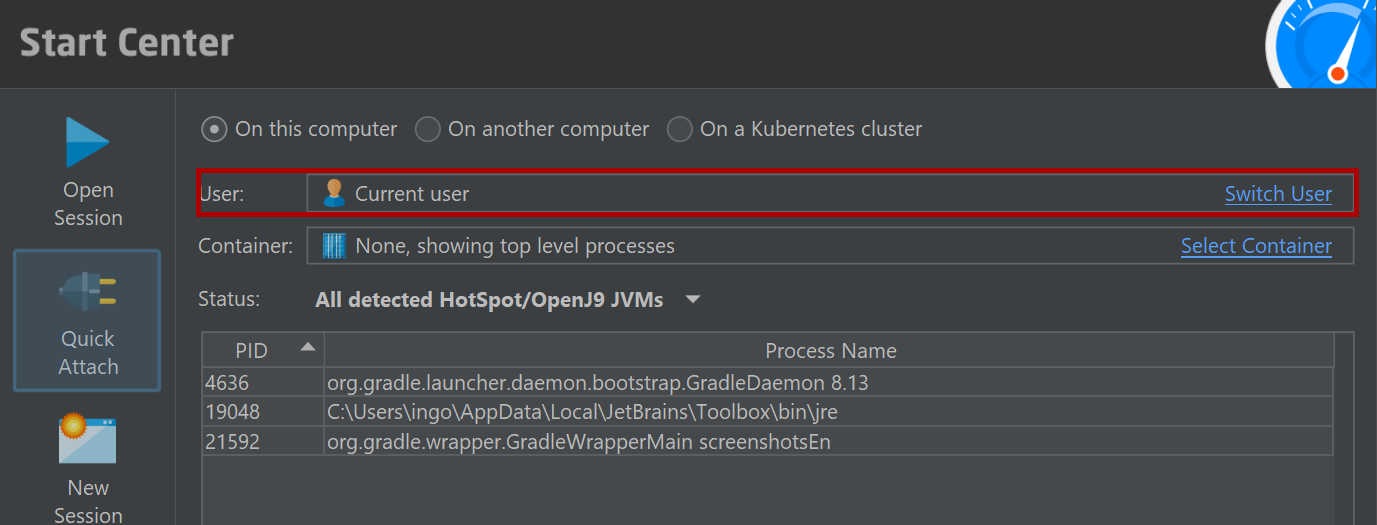Toggle PID column sort arrow
Image resolution: width=1377 pixels, height=525 pixels.
click(308, 347)
